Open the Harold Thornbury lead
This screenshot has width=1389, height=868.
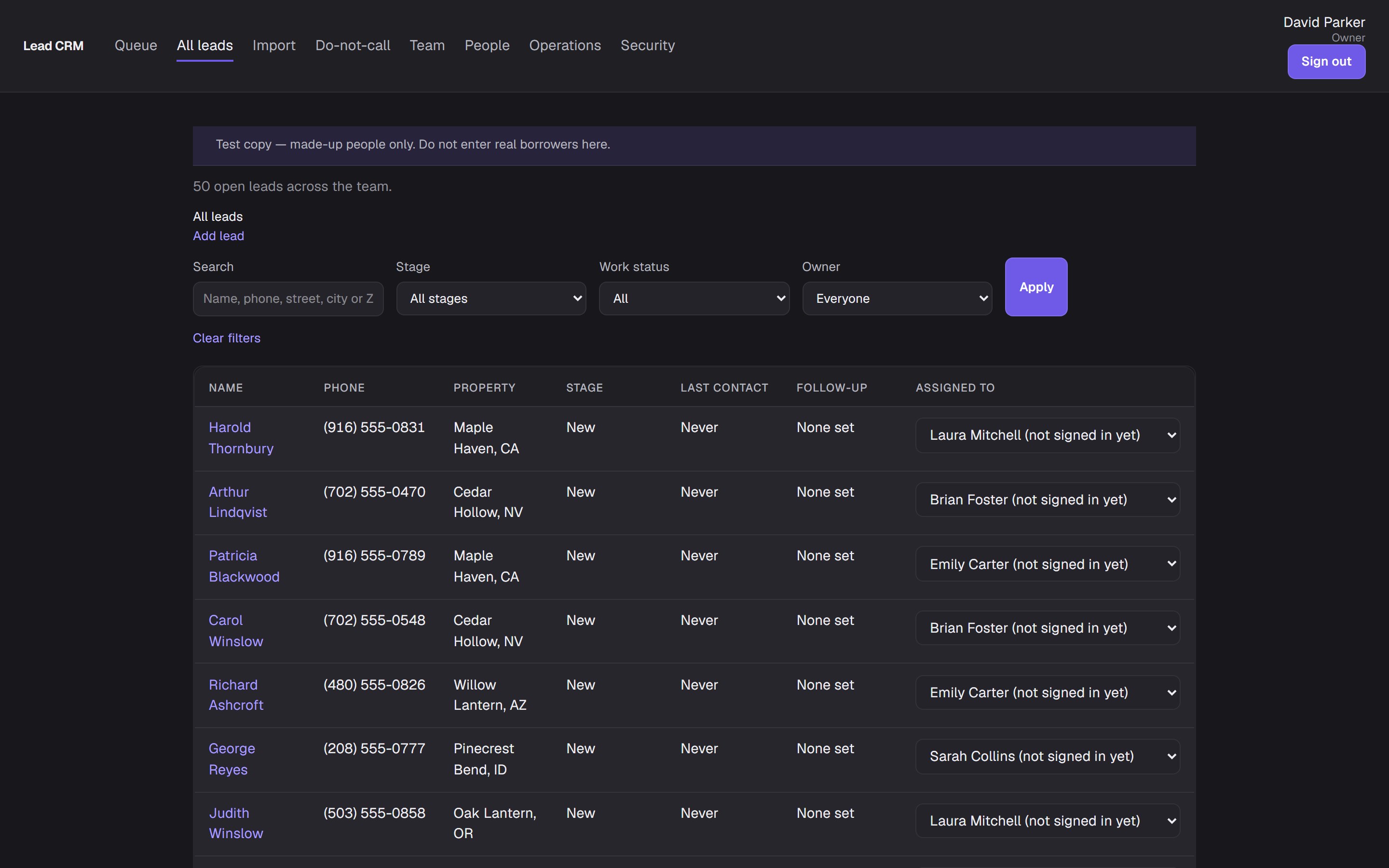click(241, 438)
